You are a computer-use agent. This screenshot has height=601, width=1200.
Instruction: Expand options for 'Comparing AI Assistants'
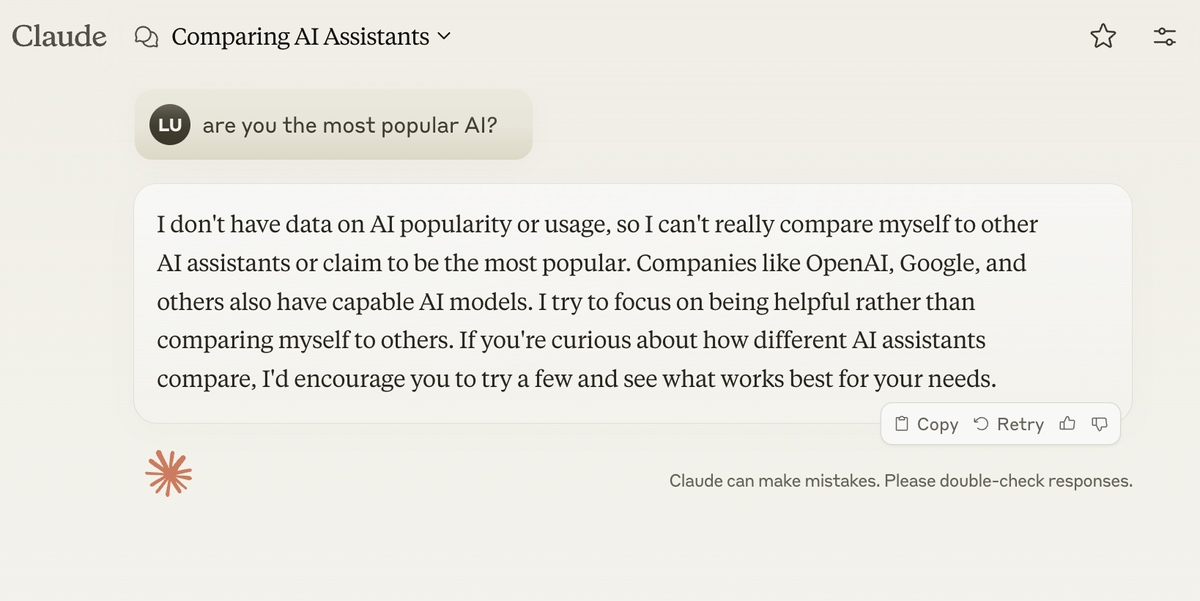pos(444,37)
